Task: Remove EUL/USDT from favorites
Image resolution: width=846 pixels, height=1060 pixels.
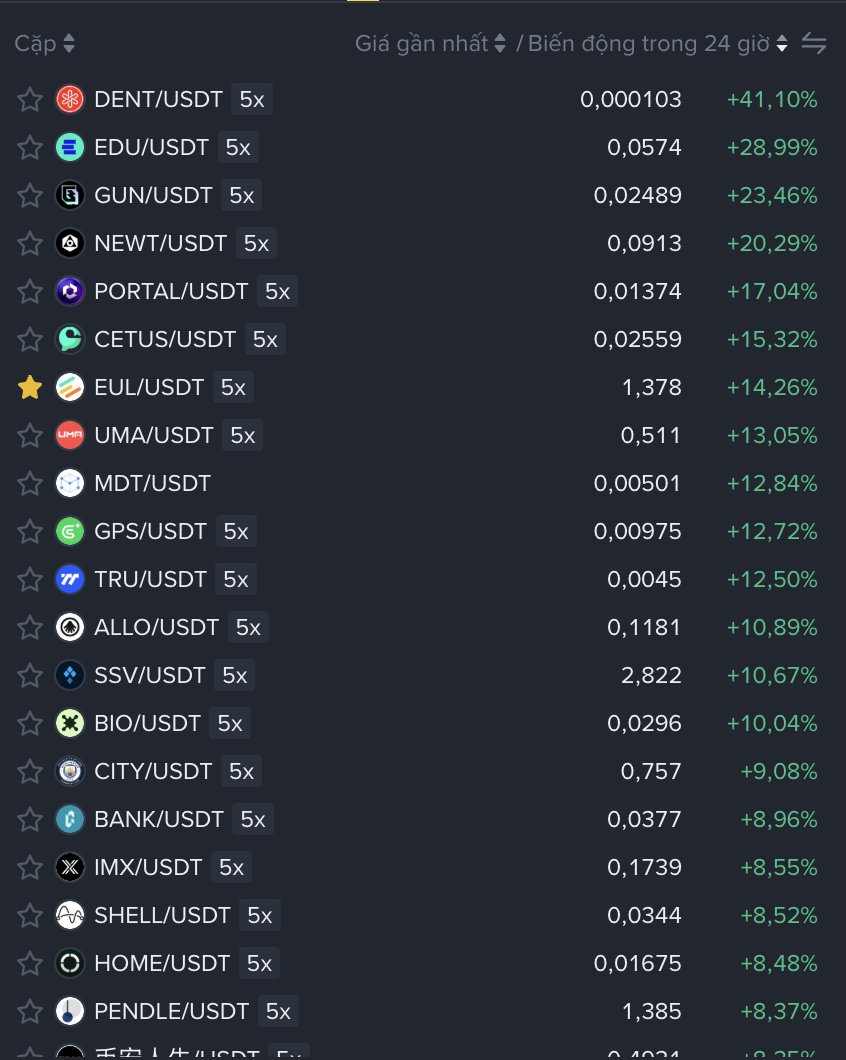Action: point(30,387)
